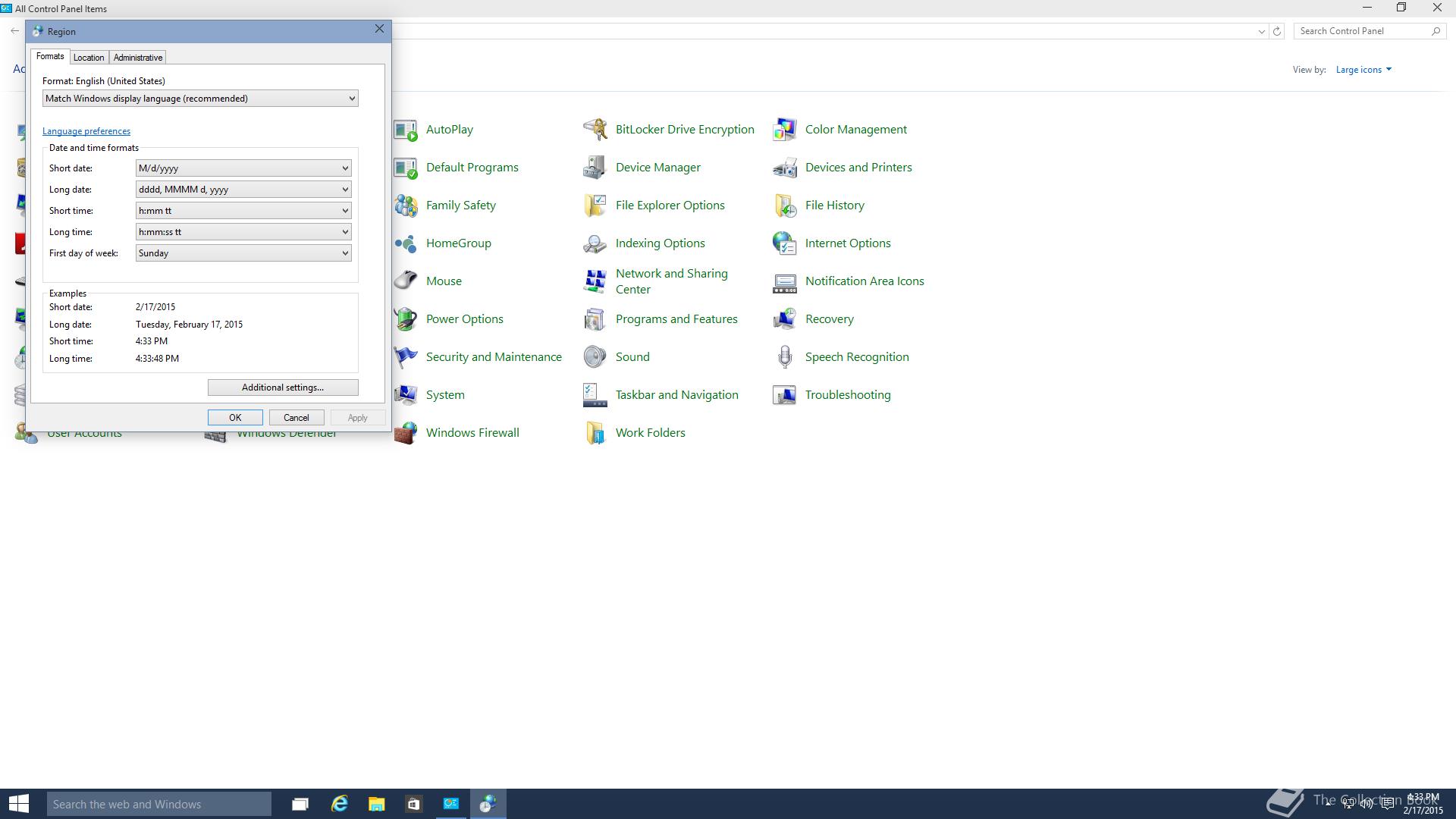Open the Default Programs icon

pyautogui.click(x=406, y=168)
